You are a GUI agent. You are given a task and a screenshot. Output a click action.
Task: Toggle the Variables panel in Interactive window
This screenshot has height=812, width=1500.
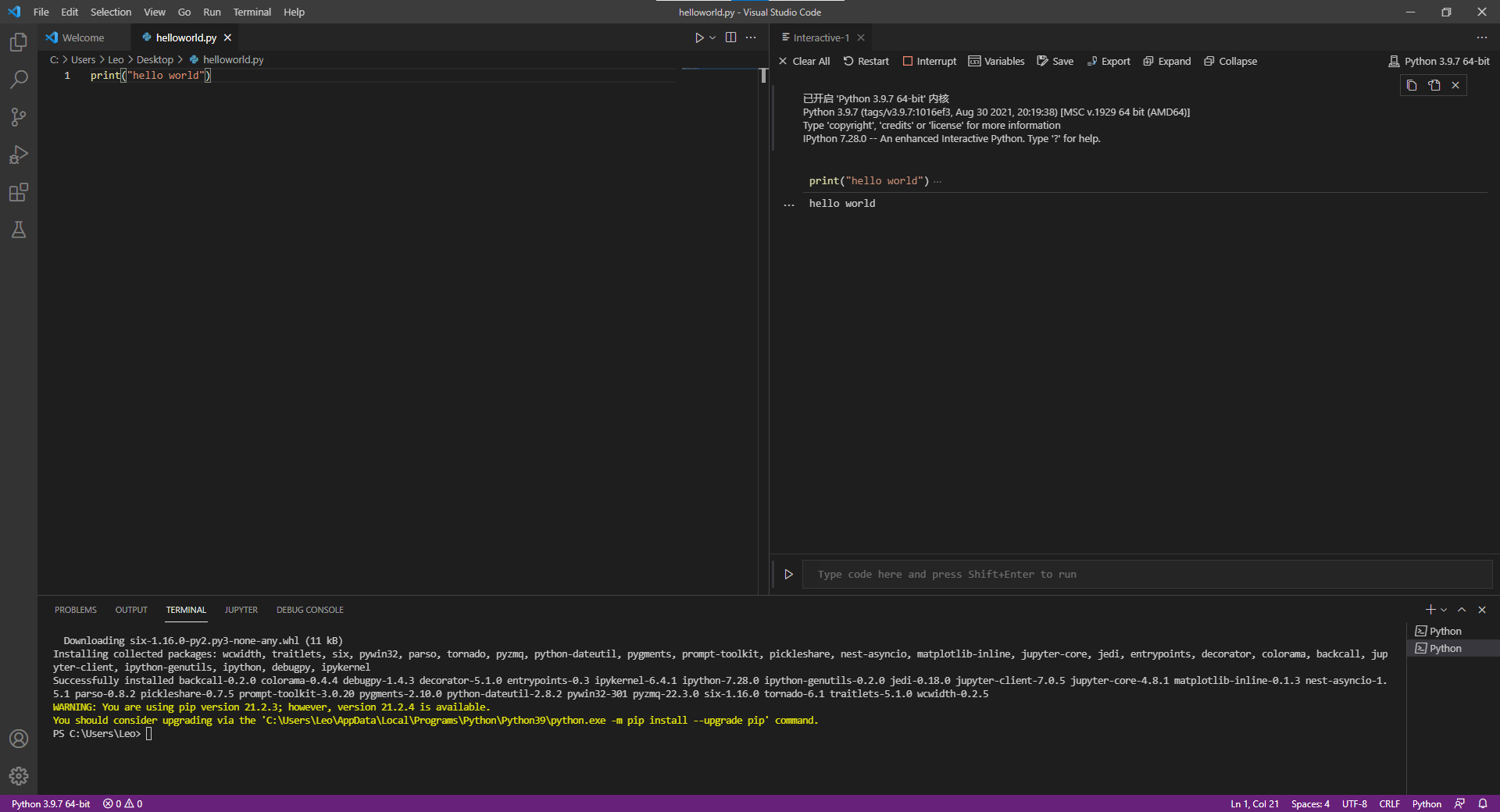coord(996,61)
